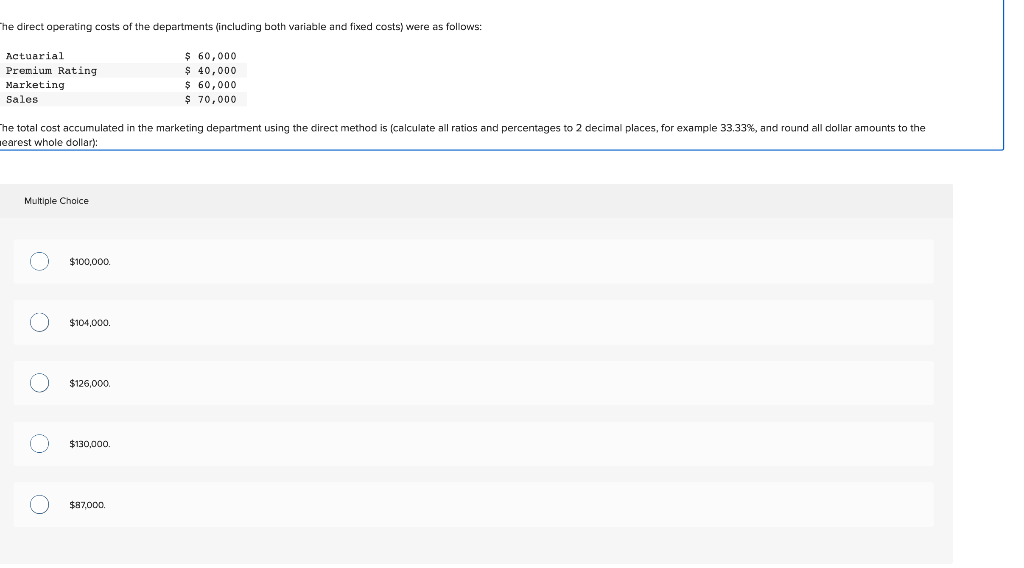Click the Premium Rating row label

coord(51,71)
